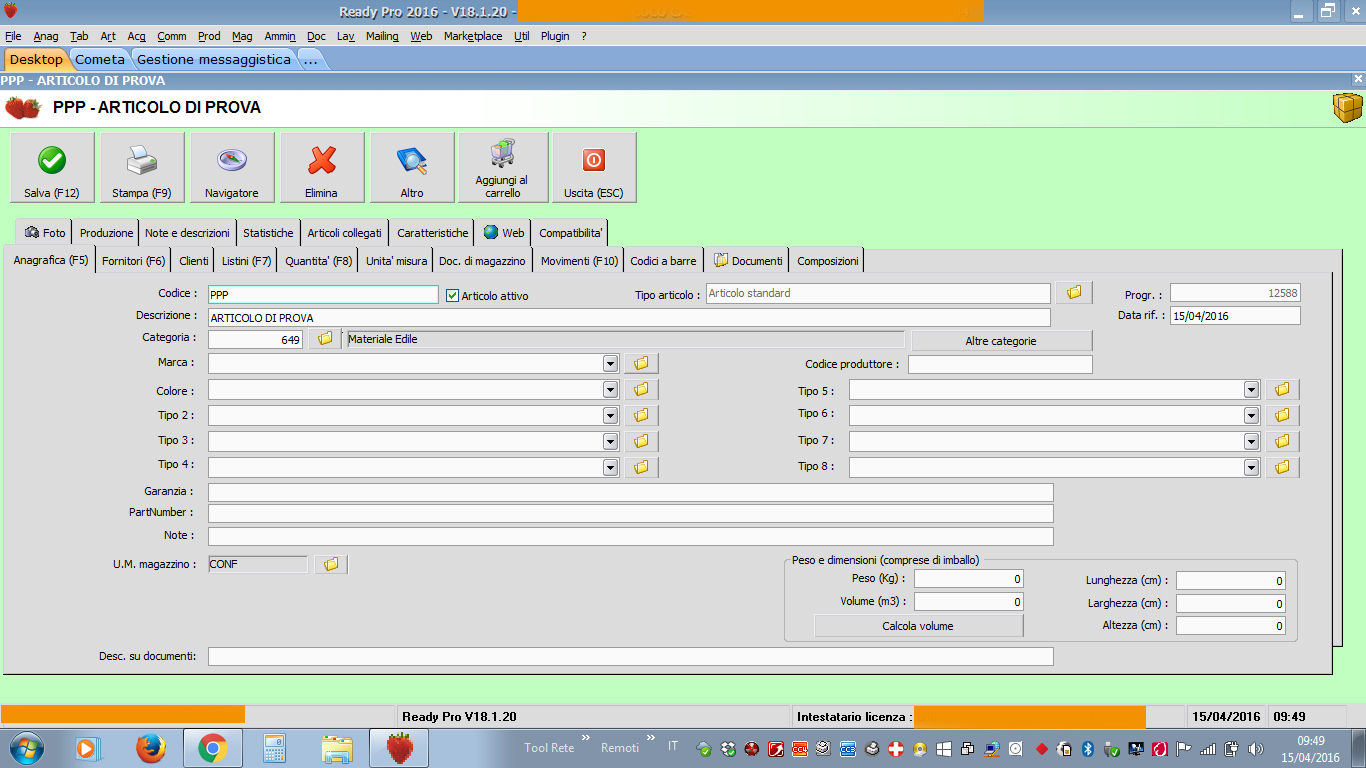Click folder icon beside Colore field
The width and height of the screenshot is (1366, 768).
(642, 389)
